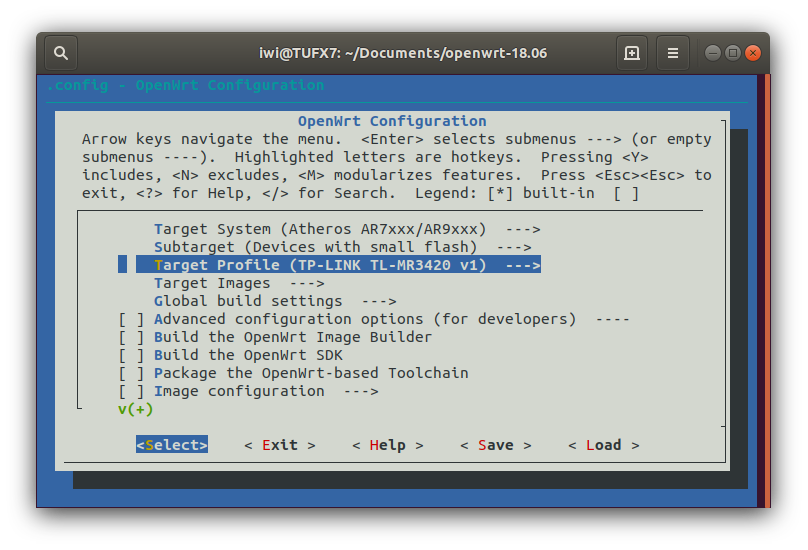Select Subtarget (Devices with small flash) entry
This screenshot has height=550, width=808.
[343, 247]
